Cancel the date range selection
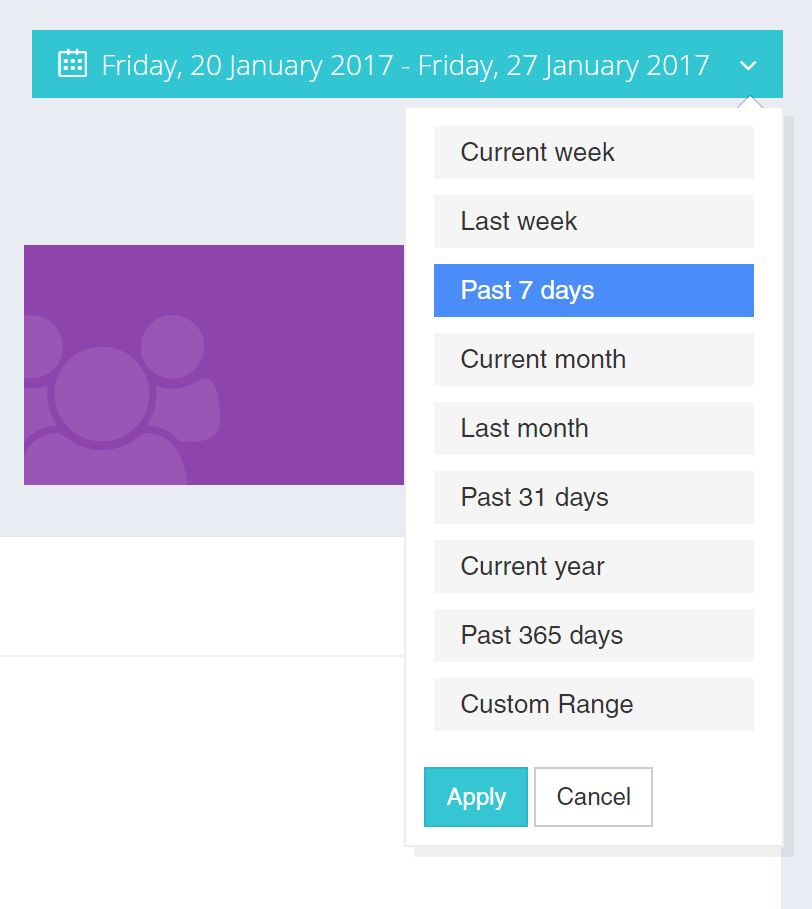The width and height of the screenshot is (812, 909). coord(593,797)
